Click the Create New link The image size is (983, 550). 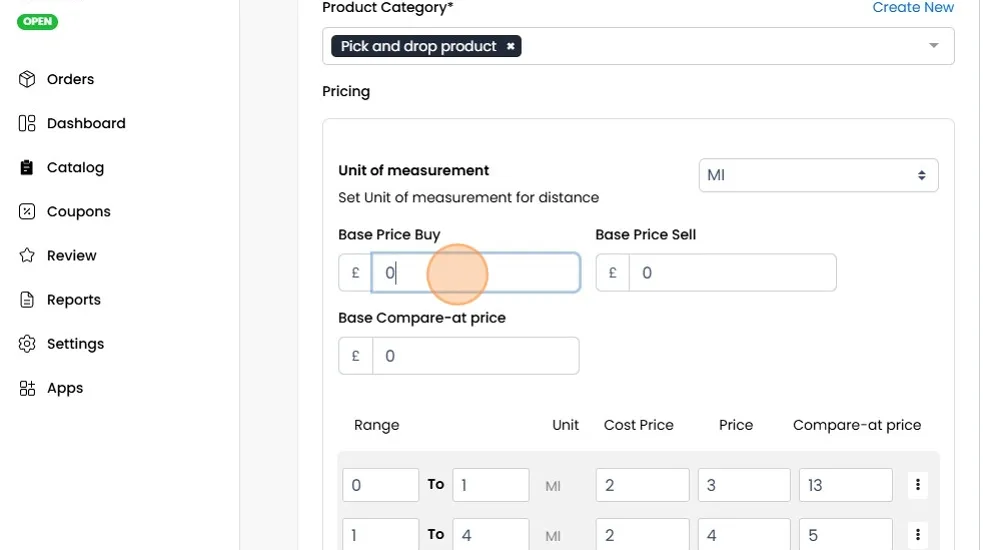click(x=913, y=8)
